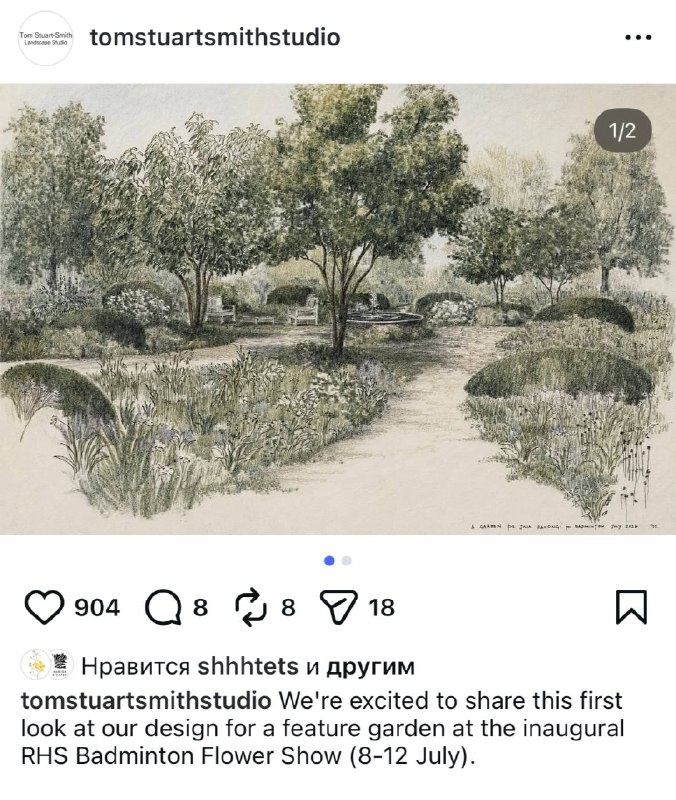Open the shhhtets liker profile link
The height and width of the screenshot is (800, 676).
click(x=248, y=666)
